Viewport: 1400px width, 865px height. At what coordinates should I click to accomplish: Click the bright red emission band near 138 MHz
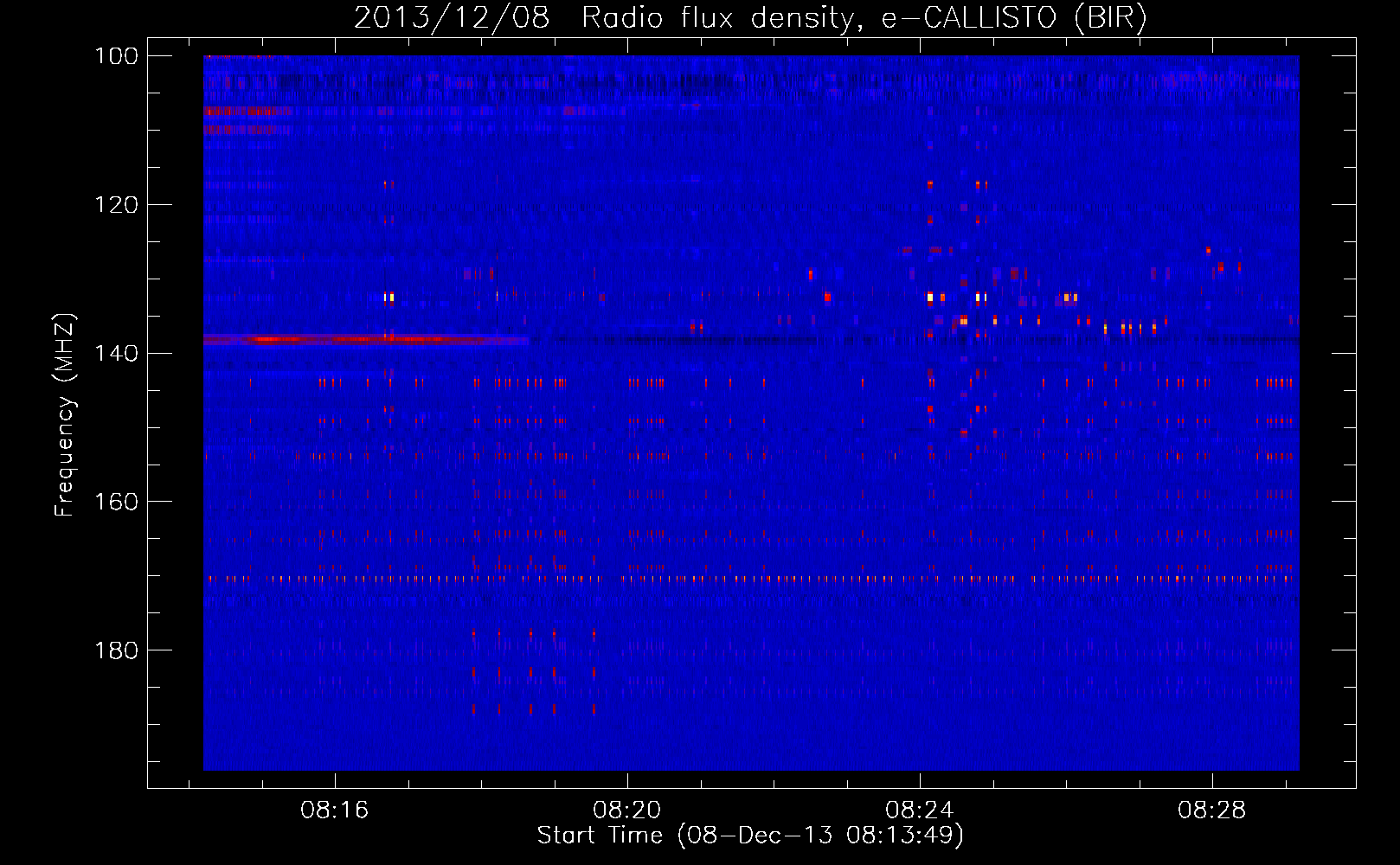tap(365, 340)
